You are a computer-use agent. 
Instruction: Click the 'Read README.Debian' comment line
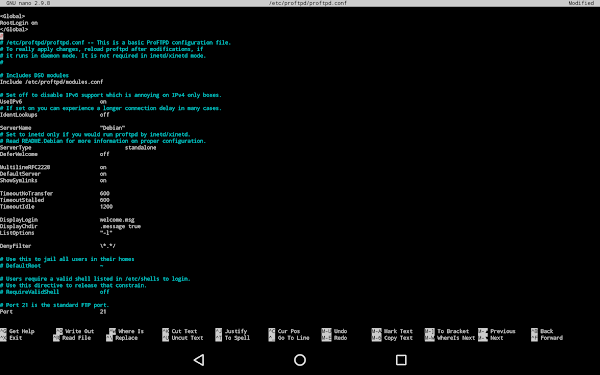(103, 141)
